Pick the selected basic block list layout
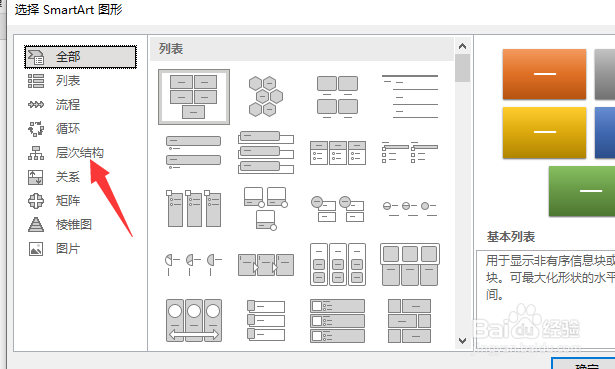Screen dimensions: 615x369 194,97
